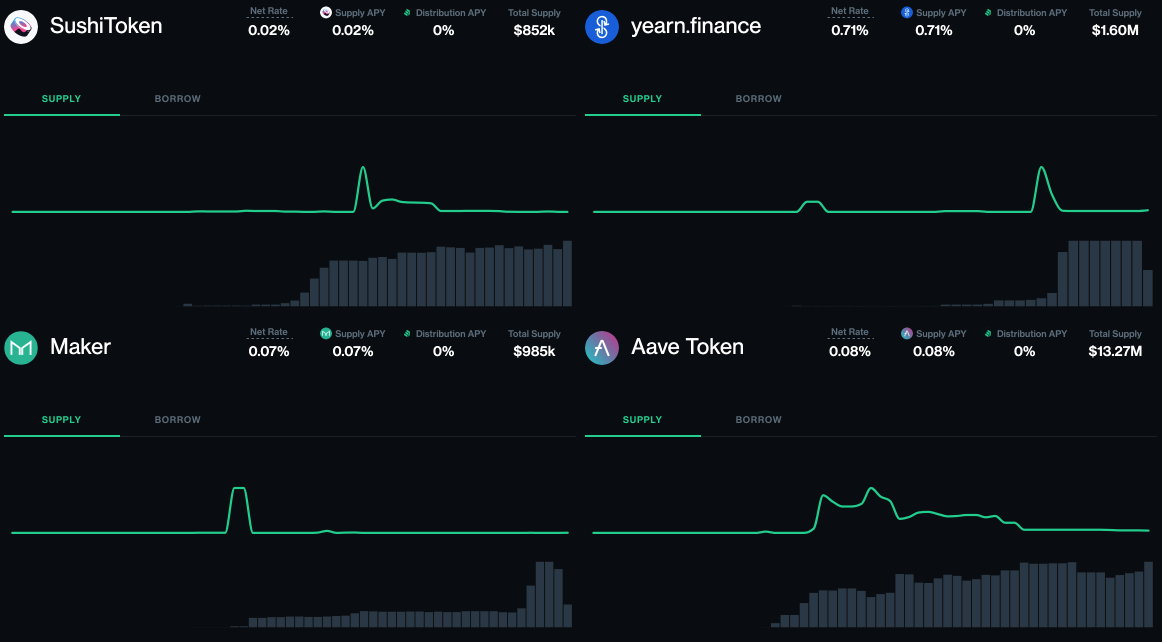Select the Aave Token SUPPLY tab
This screenshot has width=1162, height=642.
[x=643, y=420]
